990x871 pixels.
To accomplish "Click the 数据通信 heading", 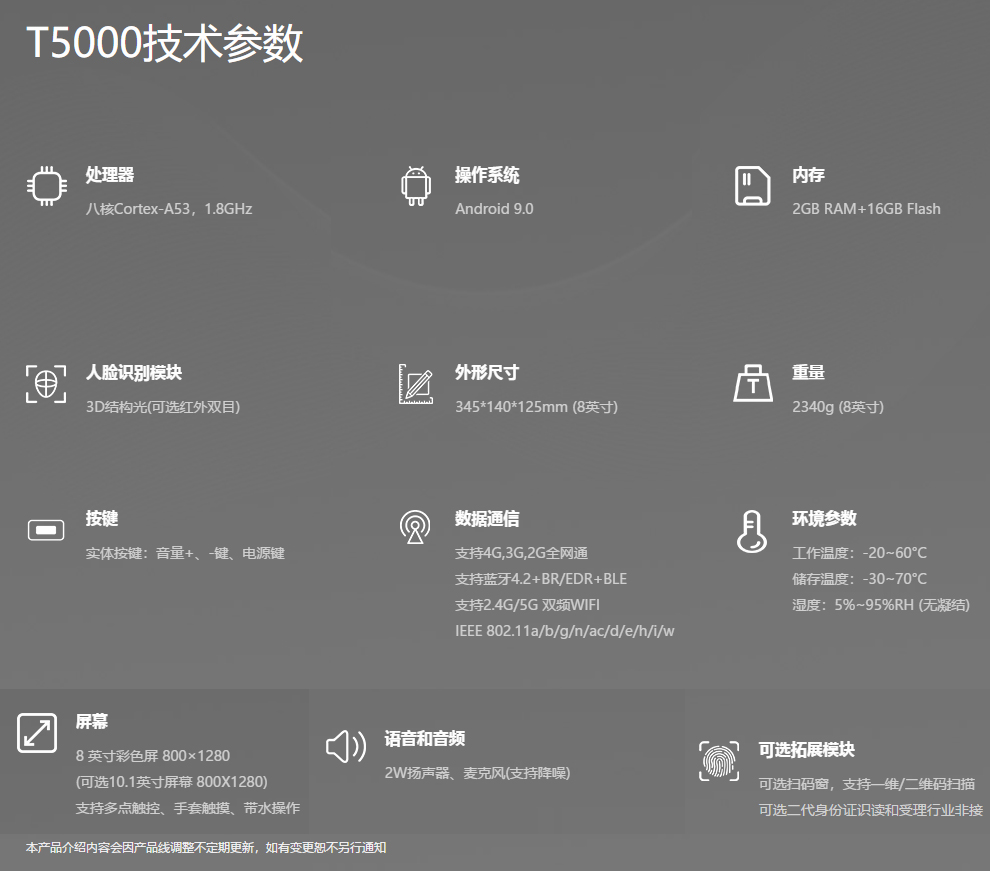I will [487, 518].
